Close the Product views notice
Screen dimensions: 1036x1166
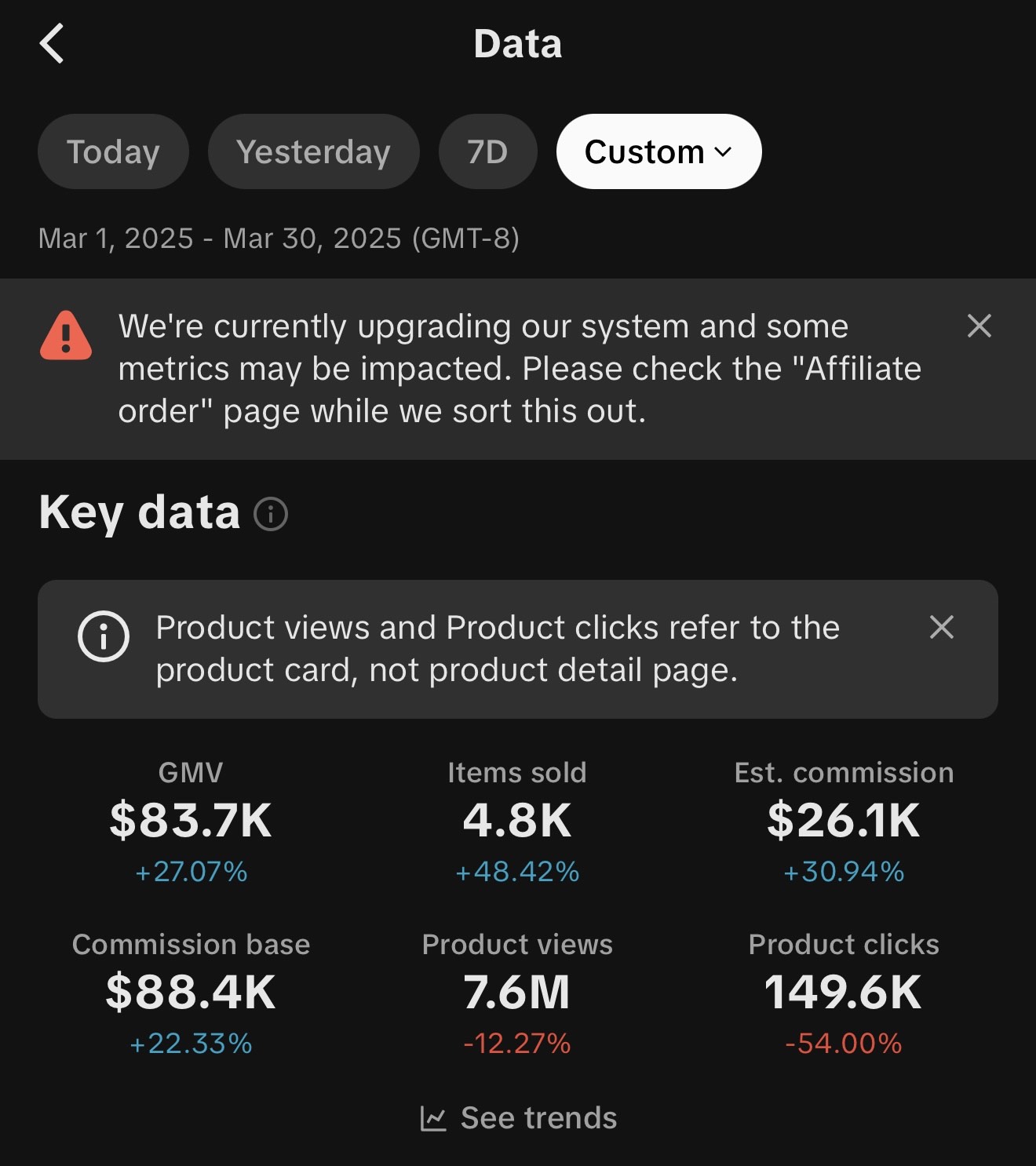pos(941,627)
